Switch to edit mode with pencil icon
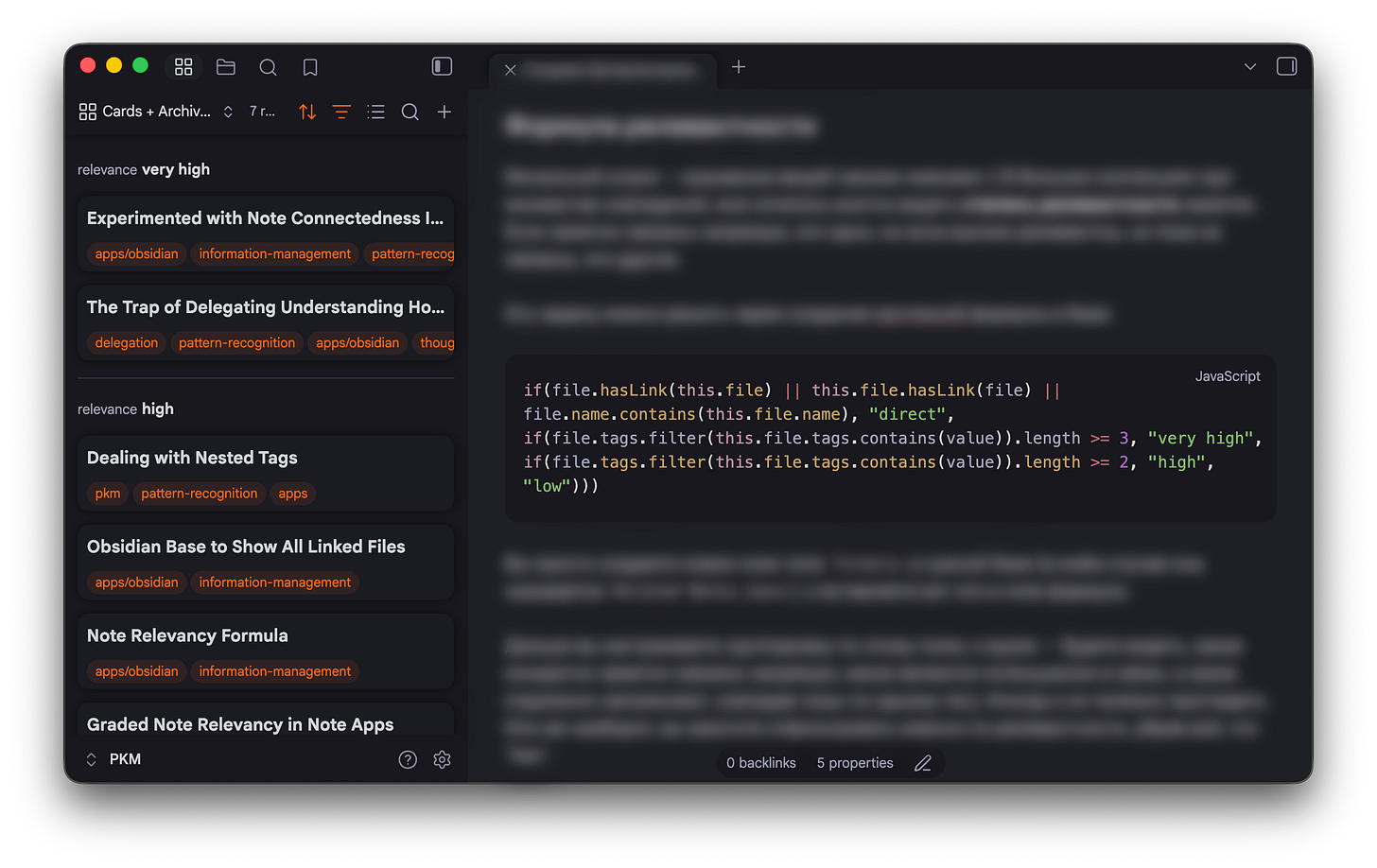Viewport: 1377px width, 868px height. (x=923, y=763)
